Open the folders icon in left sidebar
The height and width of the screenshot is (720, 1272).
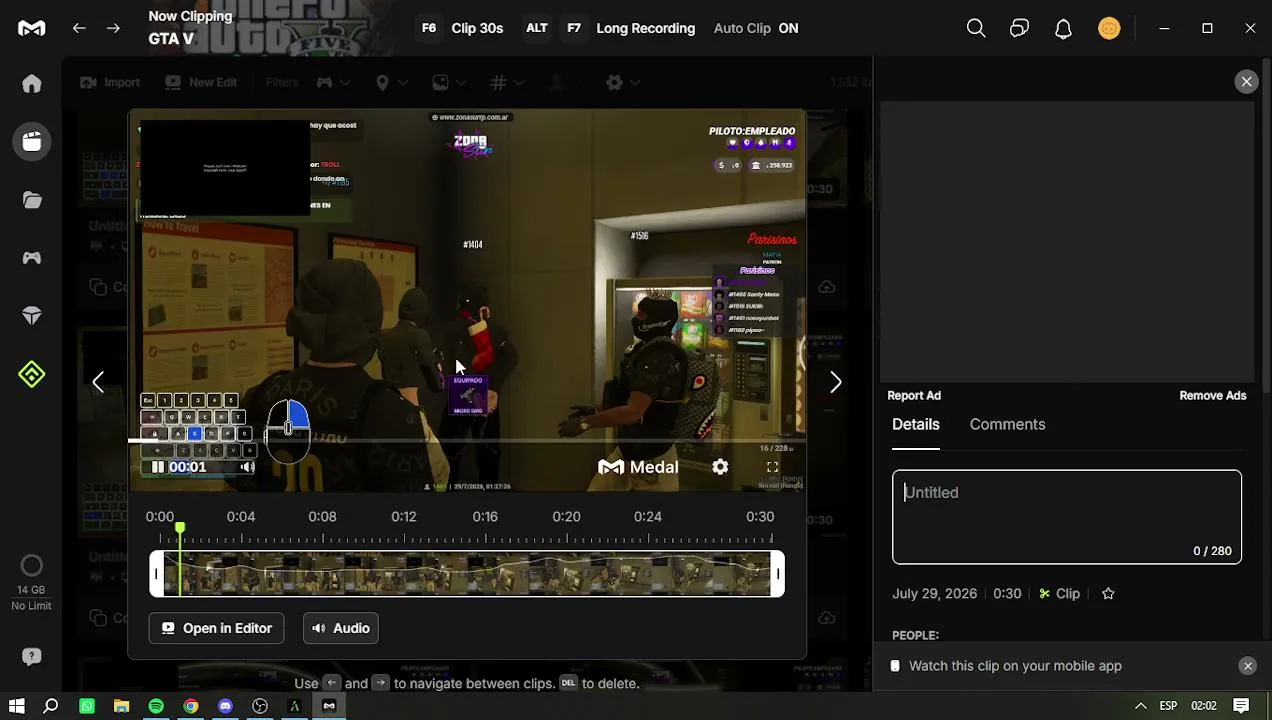click(x=32, y=200)
